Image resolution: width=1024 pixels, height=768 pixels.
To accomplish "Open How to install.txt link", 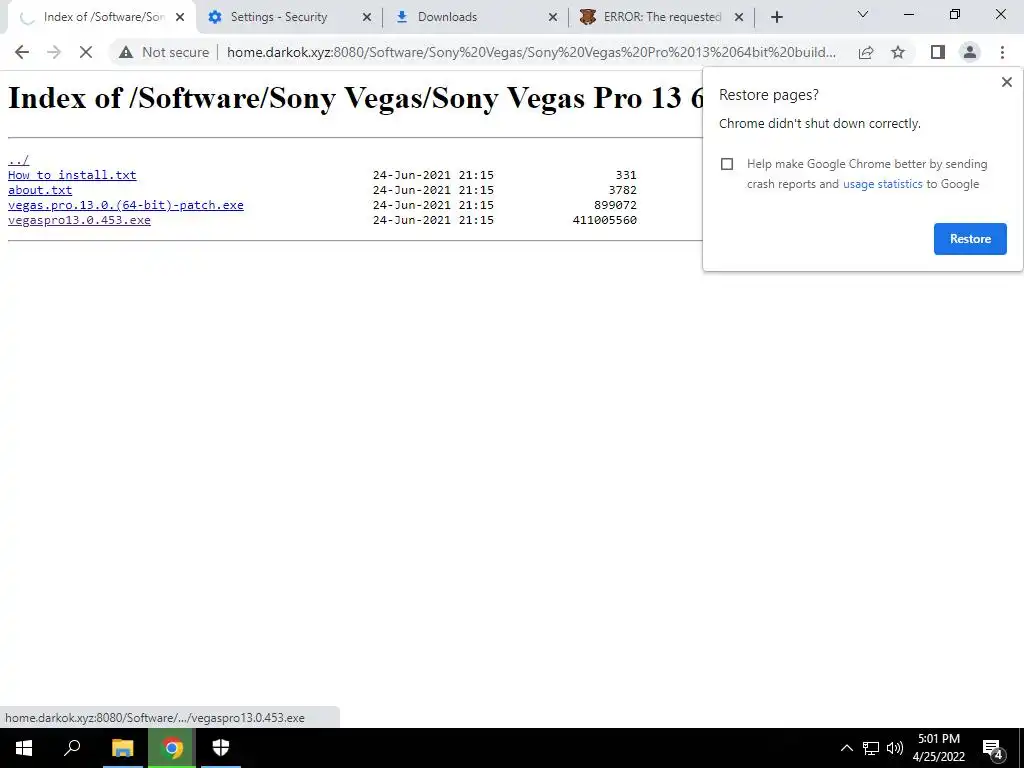I will (x=72, y=175).
